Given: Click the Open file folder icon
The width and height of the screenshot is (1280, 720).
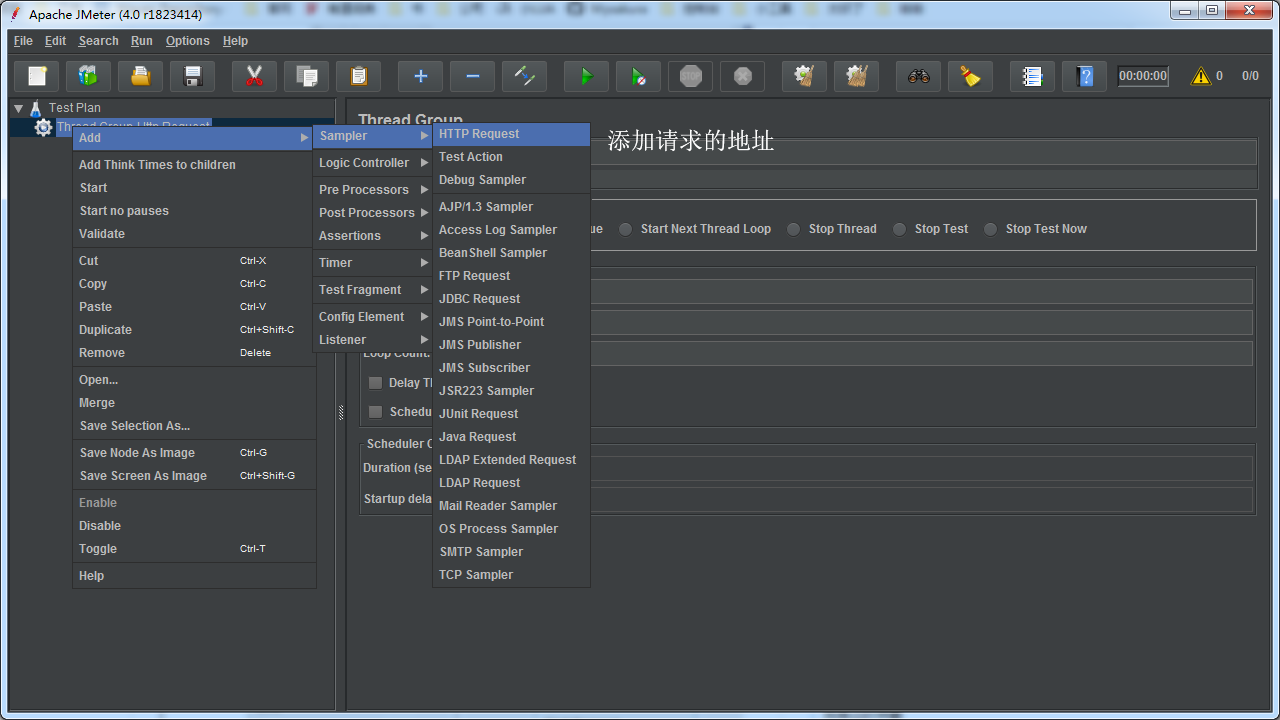Looking at the screenshot, I should [141, 76].
